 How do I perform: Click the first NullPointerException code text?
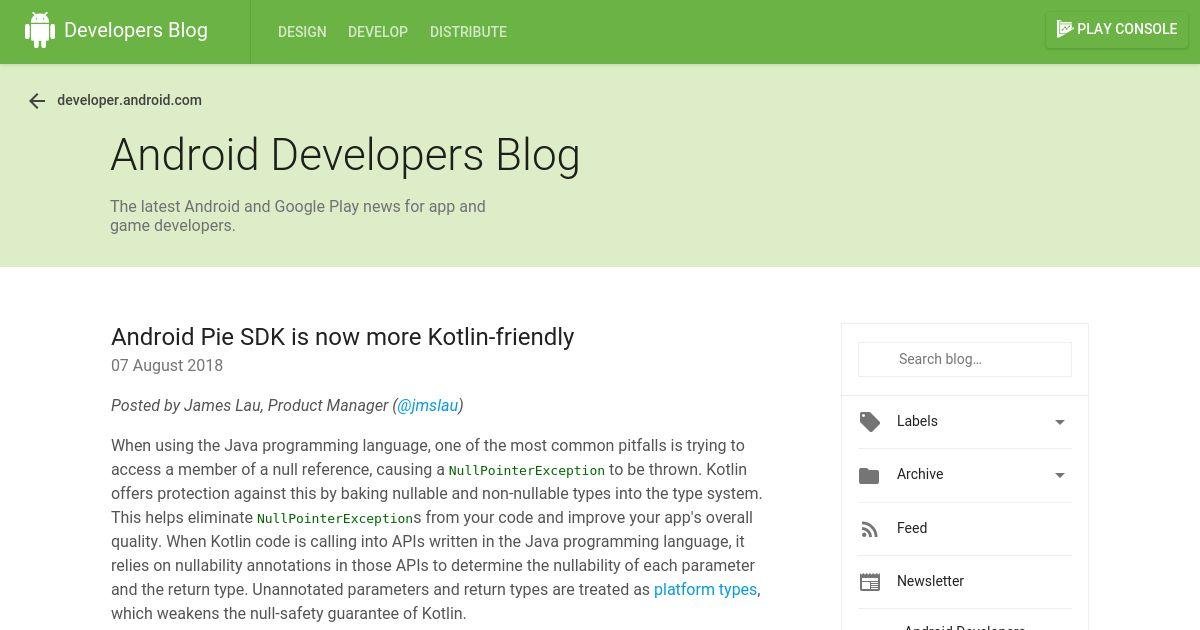(x=527, y=470)
